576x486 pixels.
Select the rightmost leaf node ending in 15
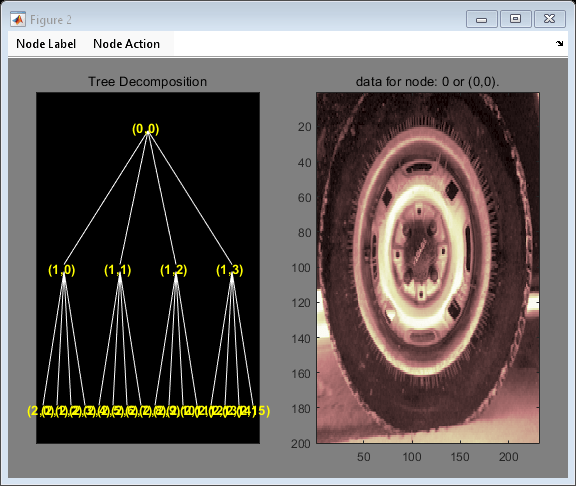pyautogui.click(x=259, y=411)
